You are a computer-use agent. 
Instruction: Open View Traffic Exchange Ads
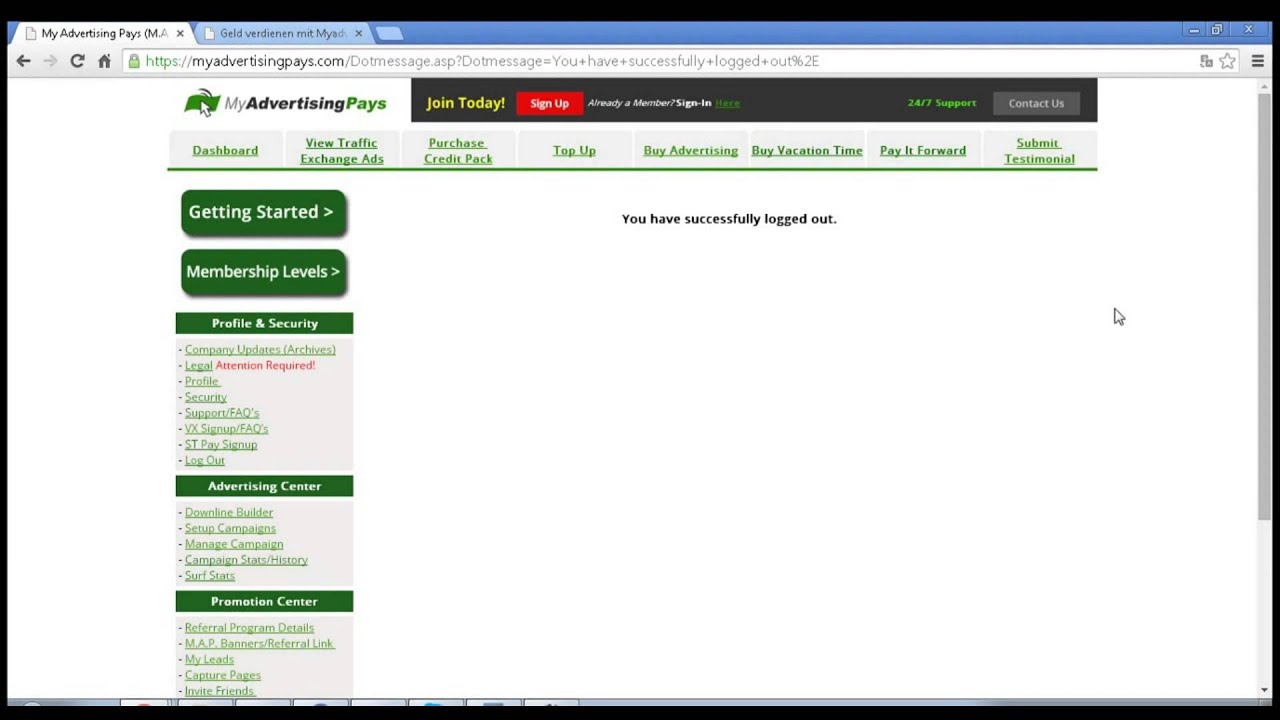coord(341,151)
